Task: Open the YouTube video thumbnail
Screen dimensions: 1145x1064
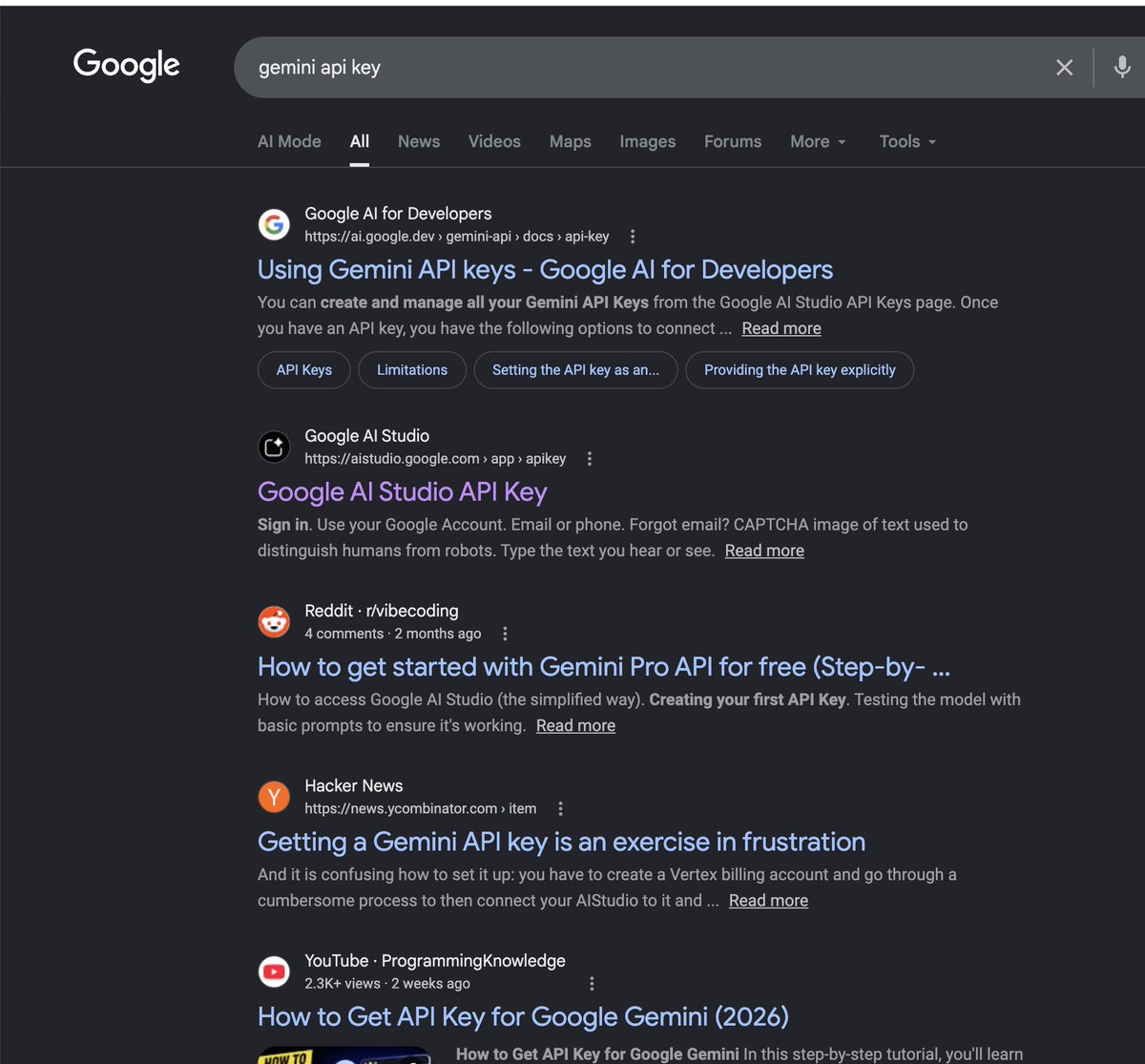Action: tap(343, 1054)
